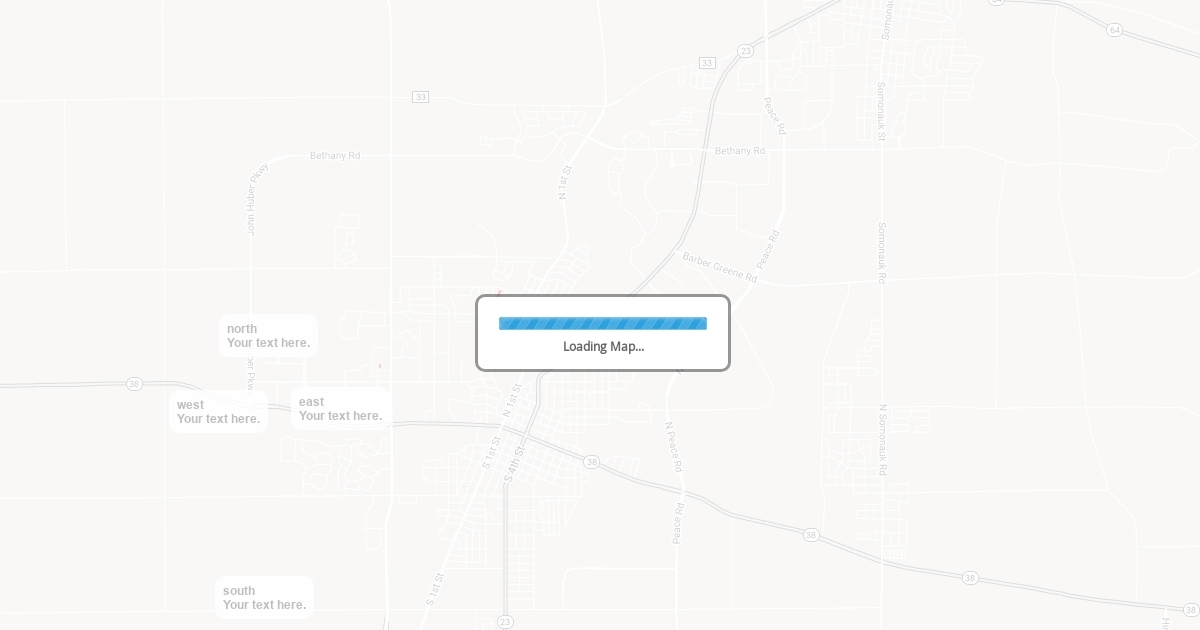
Task: Click the route 23 shield at map bottom
Action: pyautogui.click(x=505, y=622)
